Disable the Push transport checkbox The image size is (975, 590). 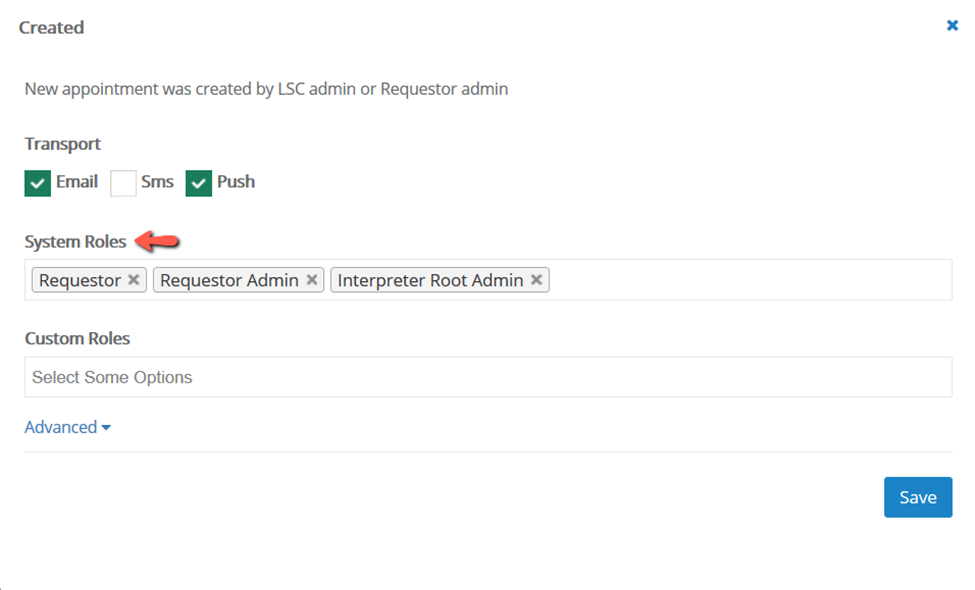tap(199, 183)
